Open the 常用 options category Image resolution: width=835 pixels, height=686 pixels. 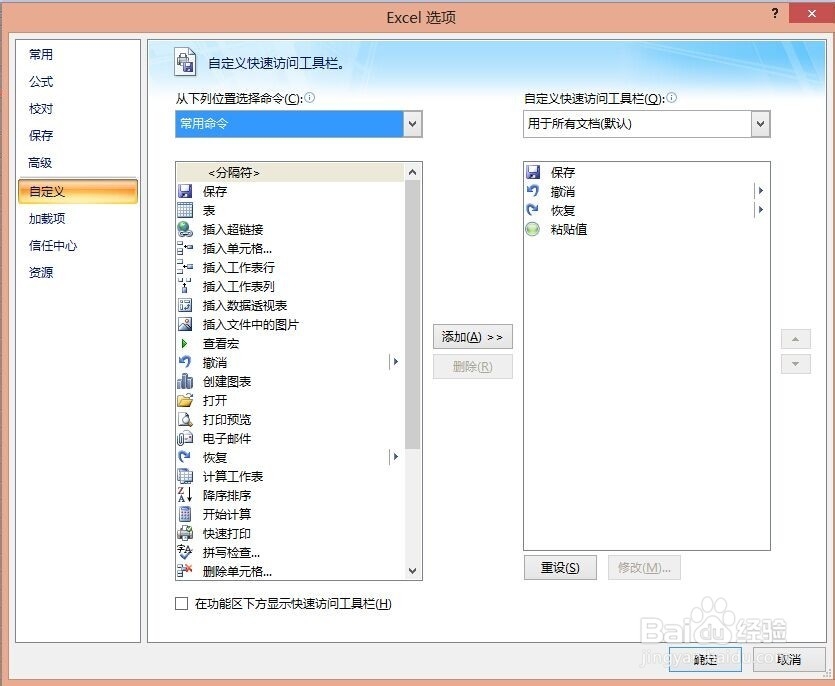40,54
